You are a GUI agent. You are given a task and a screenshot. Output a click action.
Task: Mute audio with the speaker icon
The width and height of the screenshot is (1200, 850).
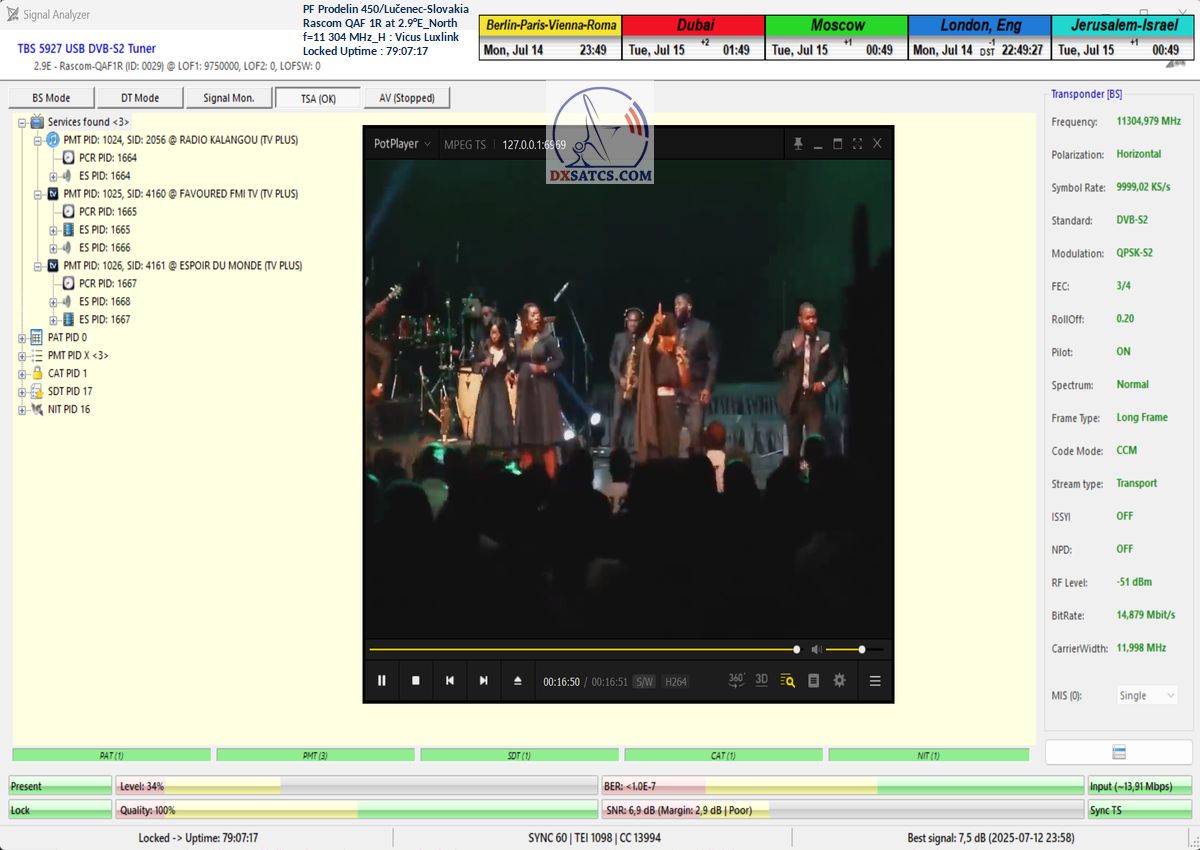click(816, 649)
